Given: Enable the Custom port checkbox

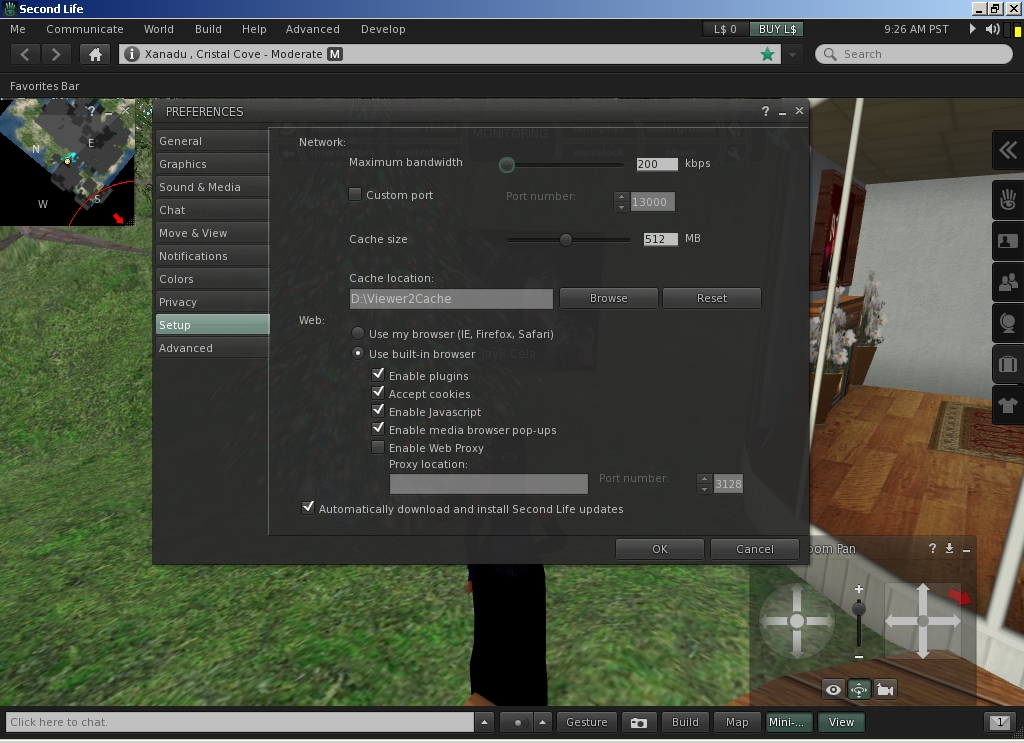Looking at the screenshot, I should [x=355, y=194].
